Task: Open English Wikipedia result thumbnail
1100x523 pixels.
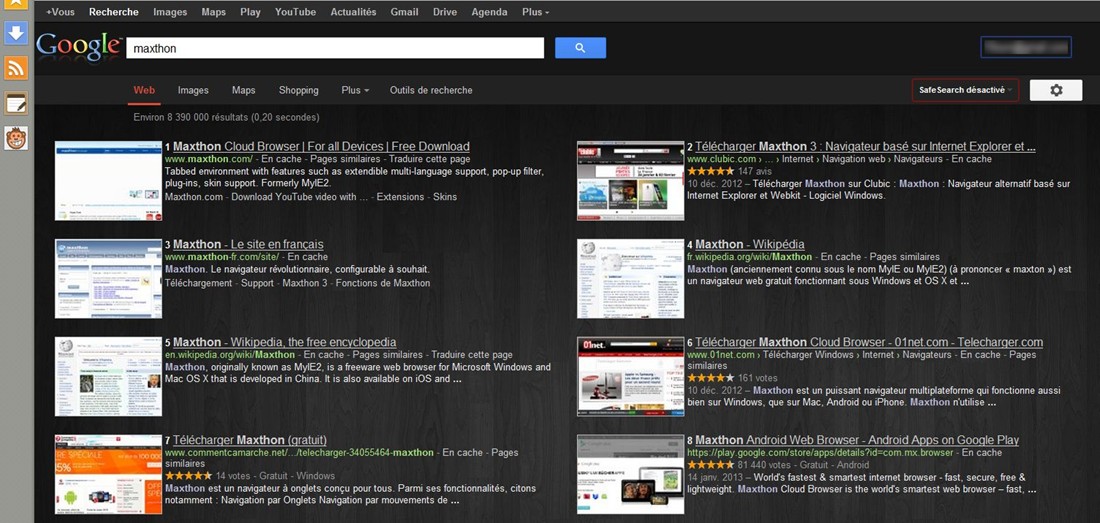Action: (108, 376)
